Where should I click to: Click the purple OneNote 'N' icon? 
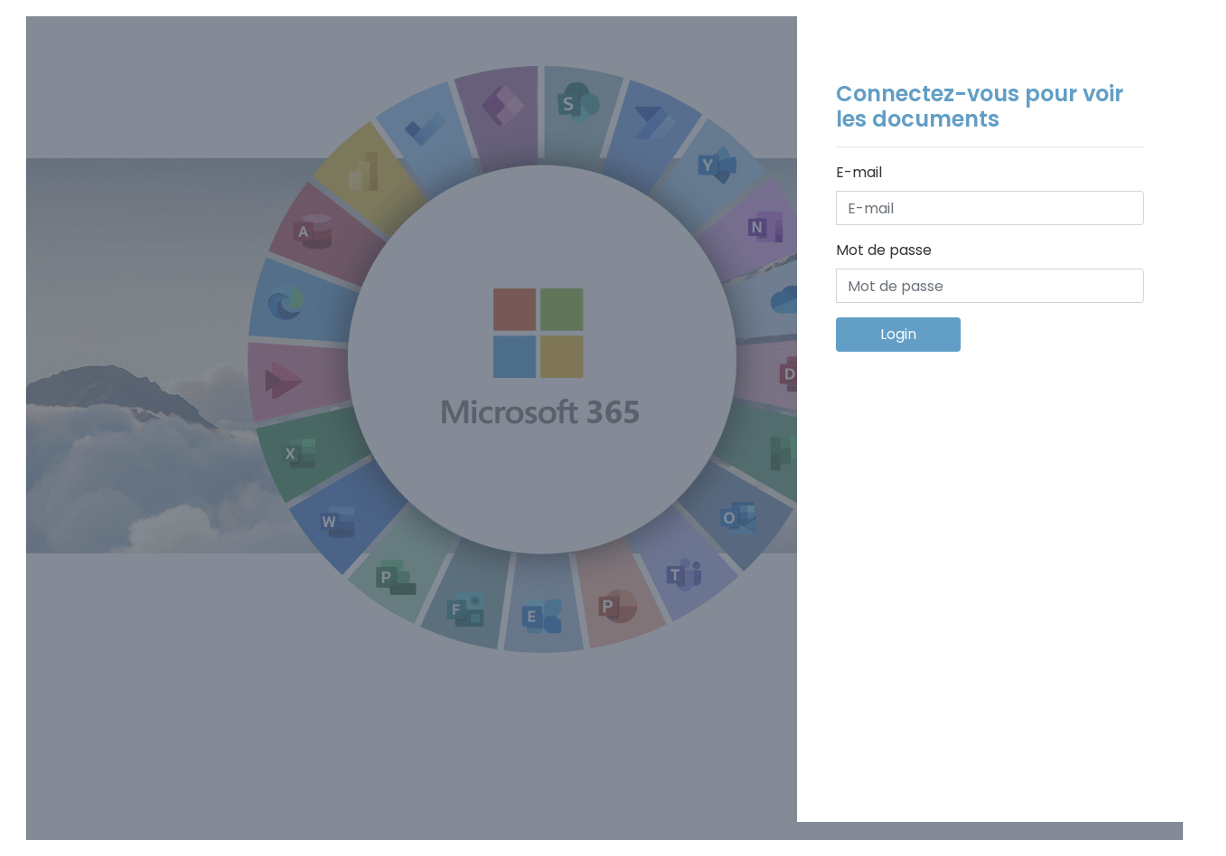tap(765, 228)
